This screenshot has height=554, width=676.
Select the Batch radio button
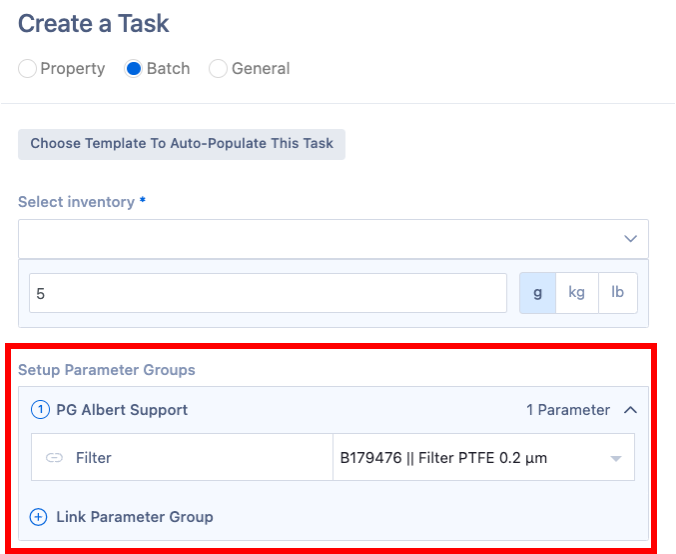click(x=133, y=69)
